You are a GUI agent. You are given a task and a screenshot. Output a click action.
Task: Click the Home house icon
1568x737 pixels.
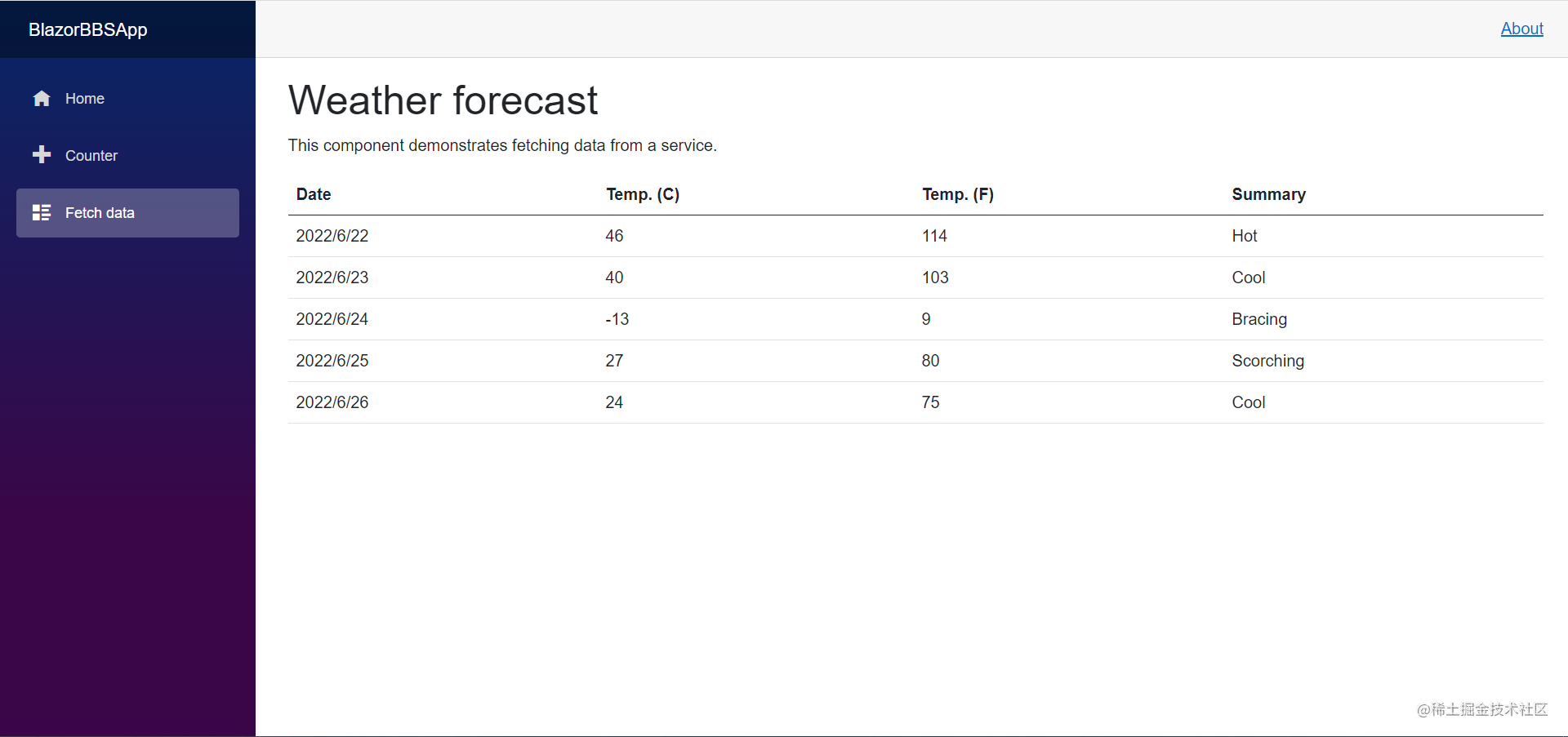42,99
